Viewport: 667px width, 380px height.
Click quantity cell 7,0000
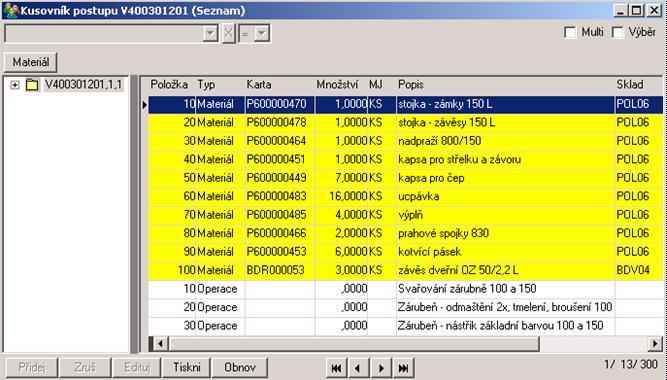point(341,178)
